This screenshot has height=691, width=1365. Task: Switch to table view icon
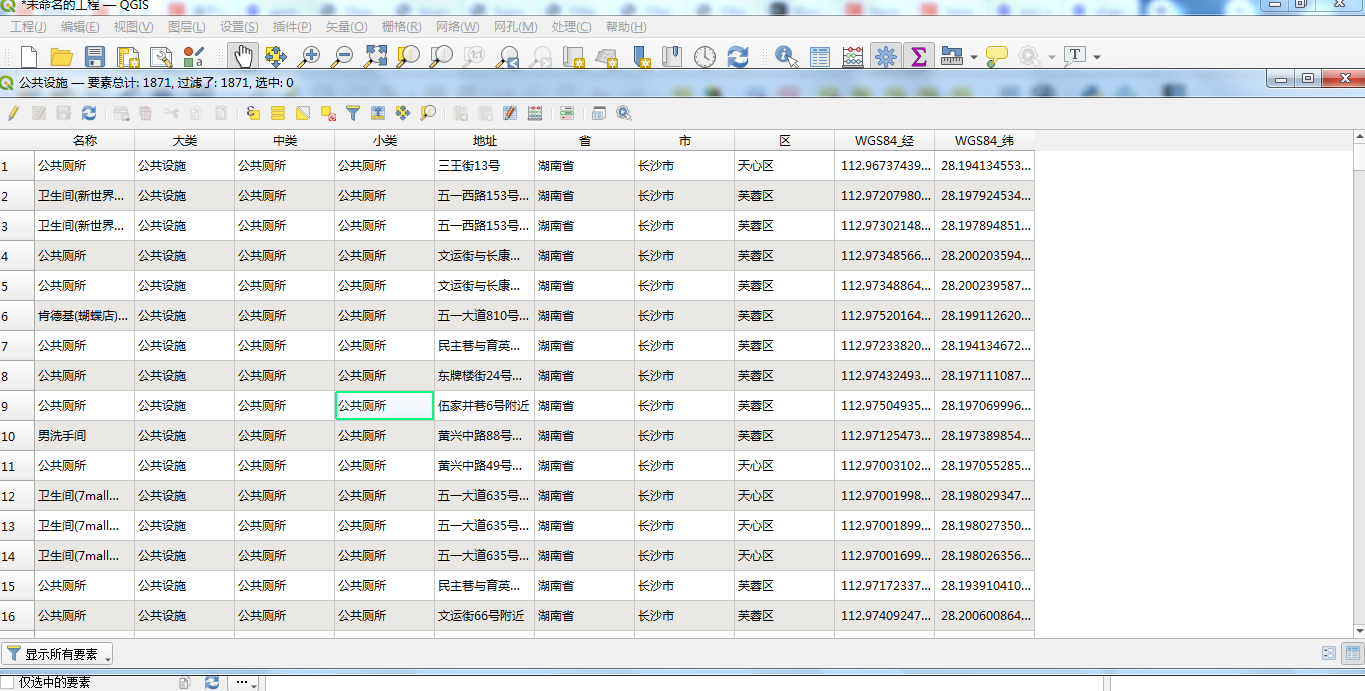click(1352, 653)
